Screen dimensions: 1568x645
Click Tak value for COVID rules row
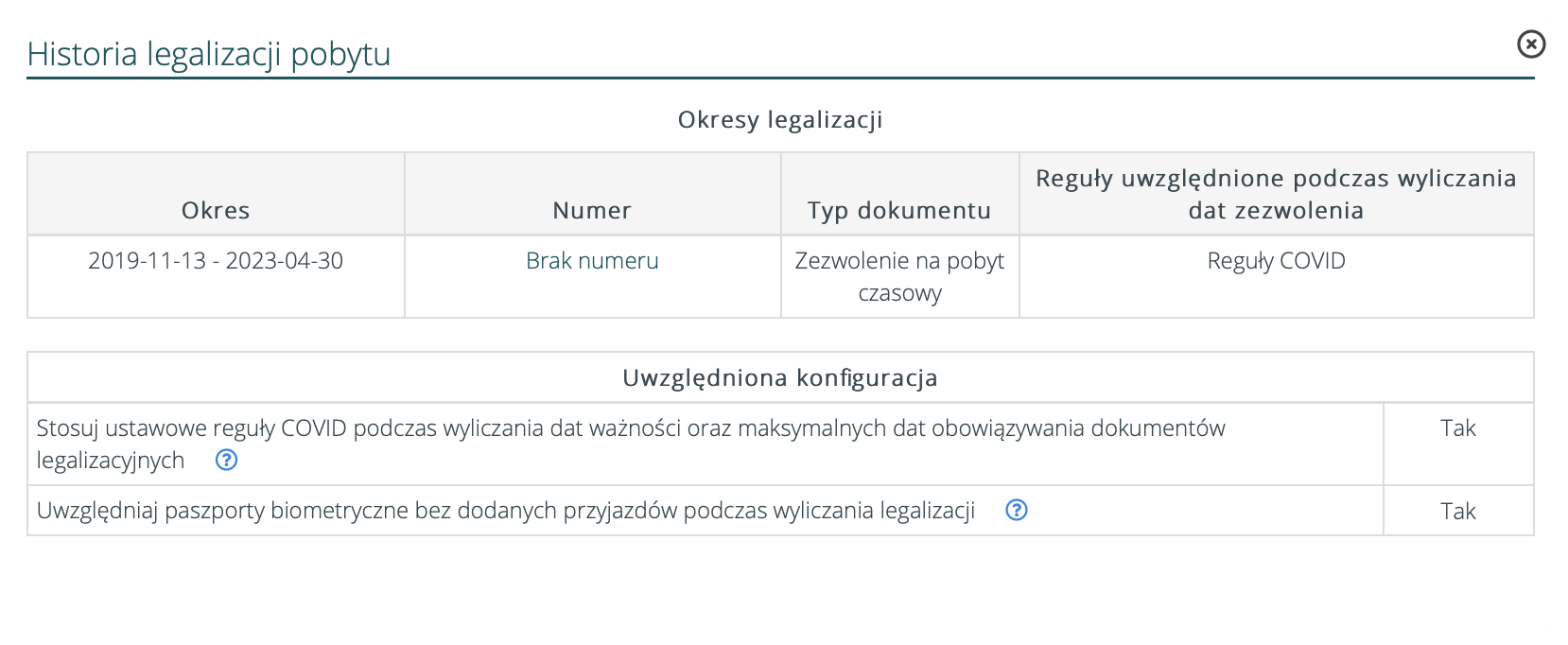point(1457,428)
